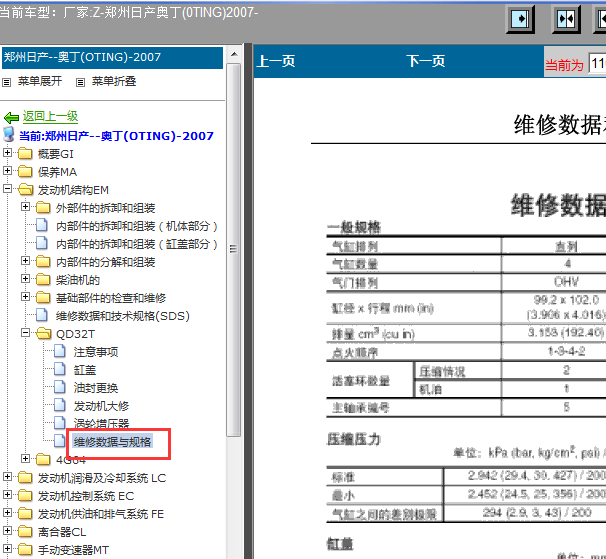Click folder icon for 内部件的分解和组装
The image size is (606, 559).
(43, 262)
